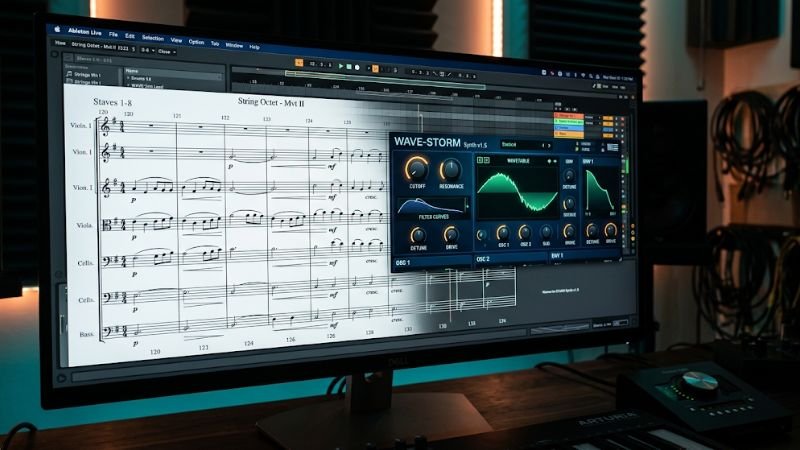The width and height of the screenshot is (800, 450).
Task: Adjust the small knob left of OSC 1
Action: (x=481, y=235)
